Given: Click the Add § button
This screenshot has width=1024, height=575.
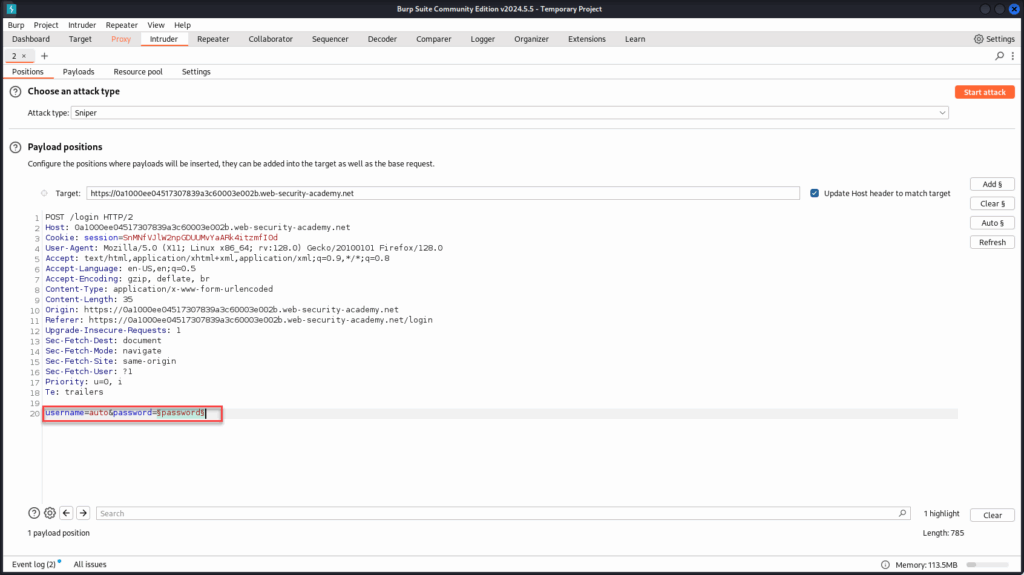Looking at the screenshot, I should (992, 184).
